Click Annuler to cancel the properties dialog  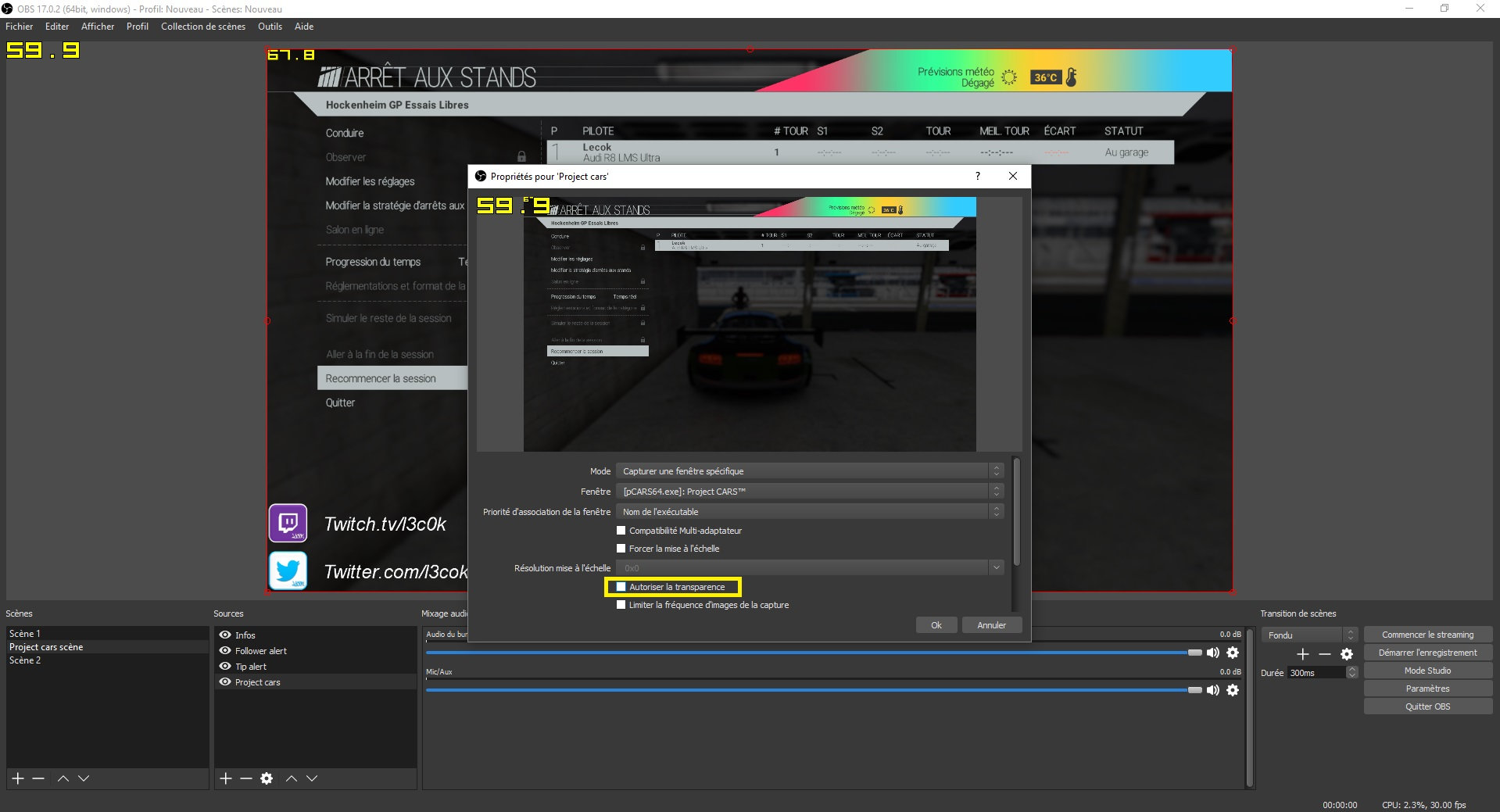(992, 625)
